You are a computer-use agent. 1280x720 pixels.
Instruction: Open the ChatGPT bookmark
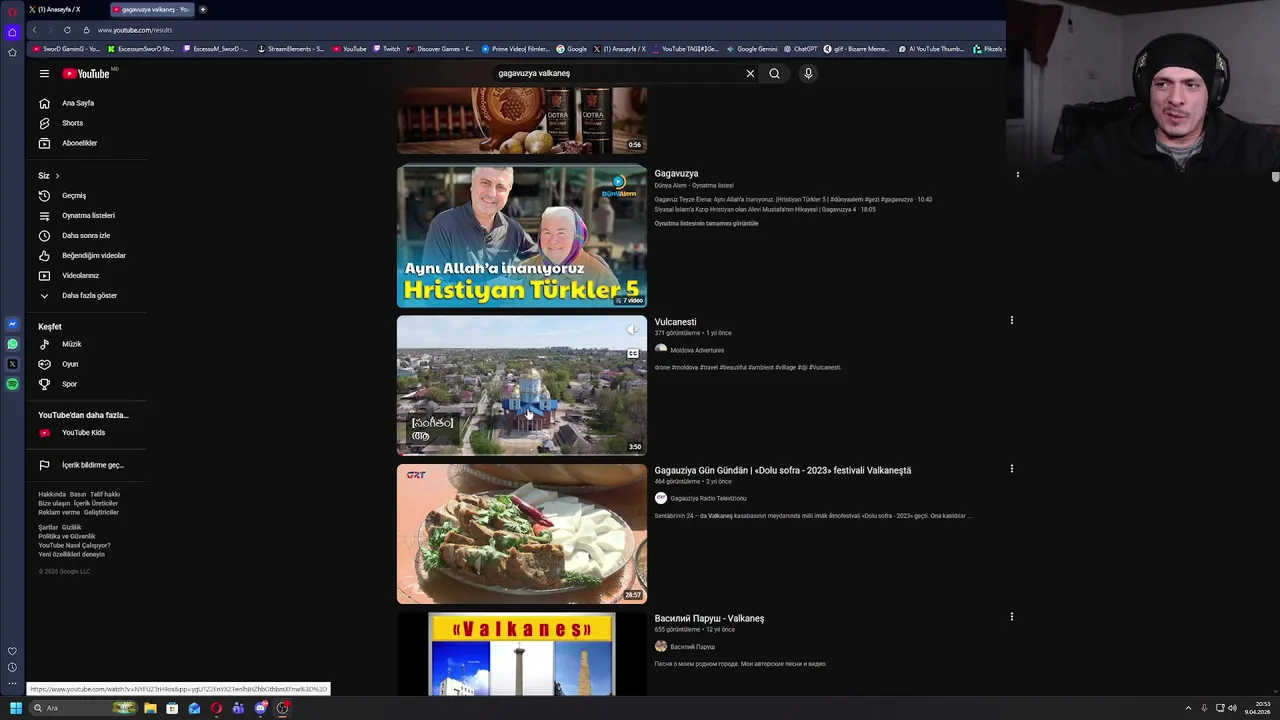pyautogui.click(x=800, y=49)
